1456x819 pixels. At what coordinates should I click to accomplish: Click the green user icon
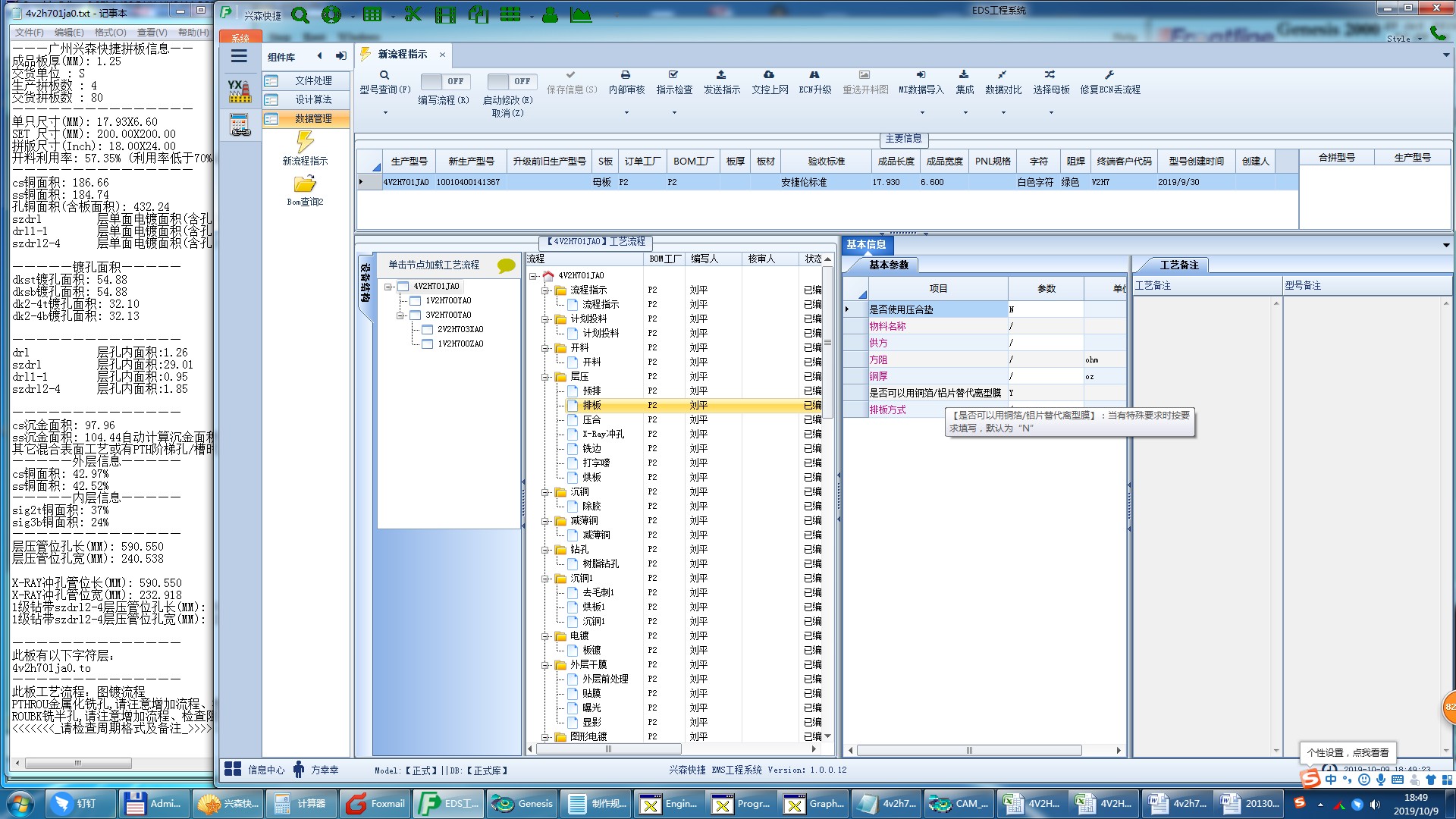(550, 14)
